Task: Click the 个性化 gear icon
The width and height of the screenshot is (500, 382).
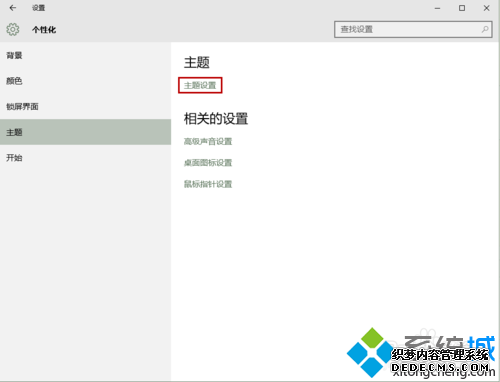Action: (13, 30)
